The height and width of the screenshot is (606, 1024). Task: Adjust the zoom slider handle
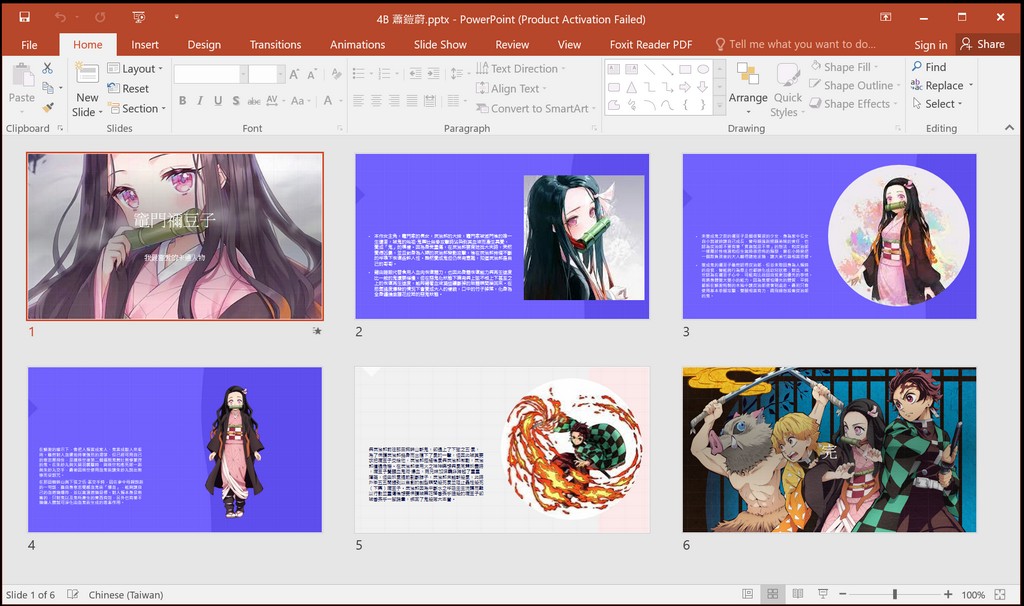895,594
